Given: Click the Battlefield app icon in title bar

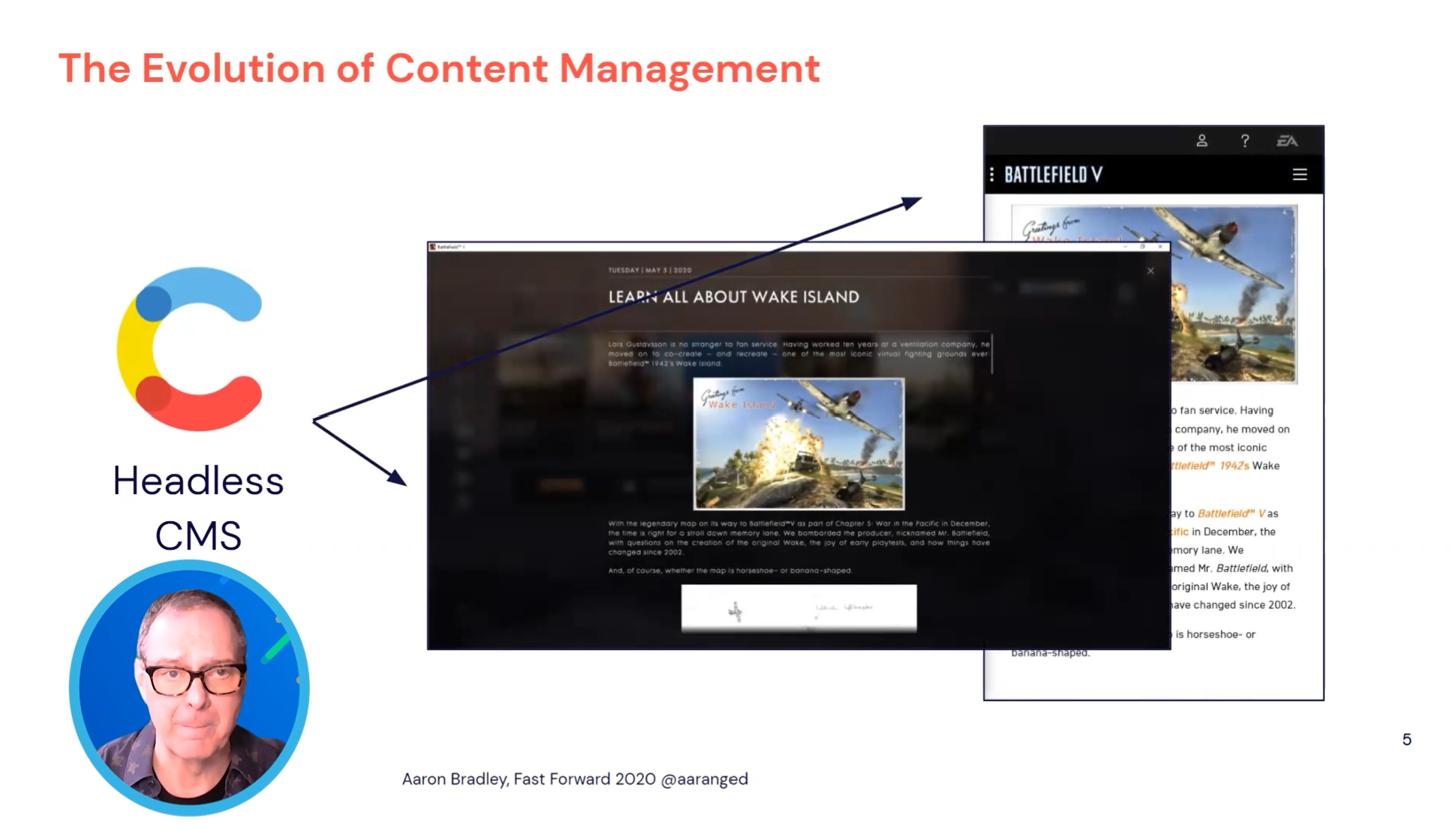Looking at the screenshot, I should tap(432, 246).
